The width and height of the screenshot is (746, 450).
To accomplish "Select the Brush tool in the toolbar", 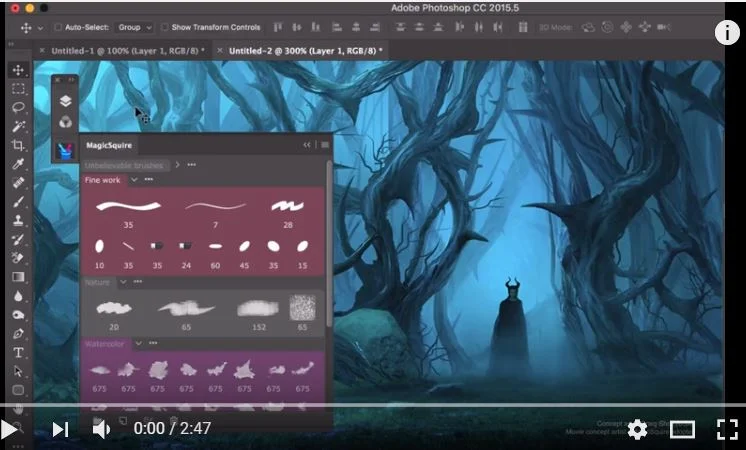I will [18, 202].
